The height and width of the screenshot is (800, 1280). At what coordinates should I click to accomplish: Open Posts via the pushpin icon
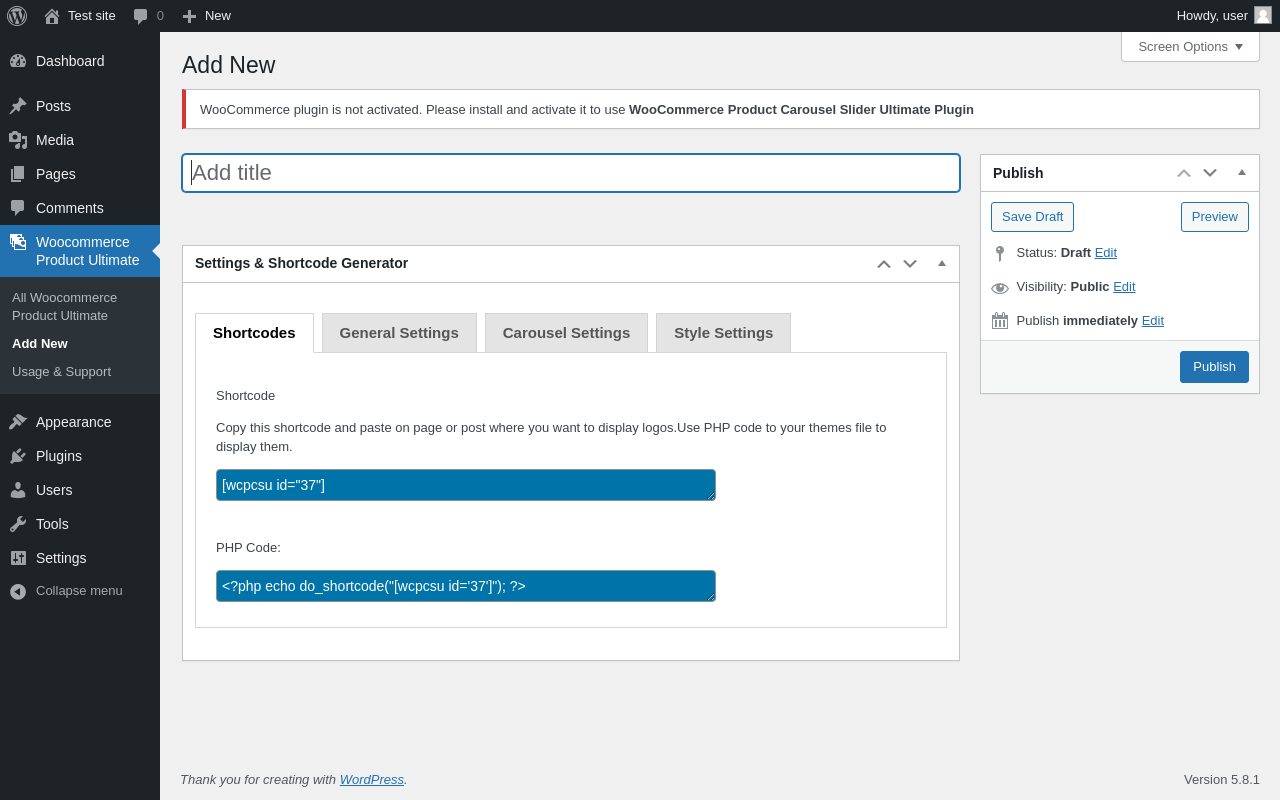(x=18, y=106)
